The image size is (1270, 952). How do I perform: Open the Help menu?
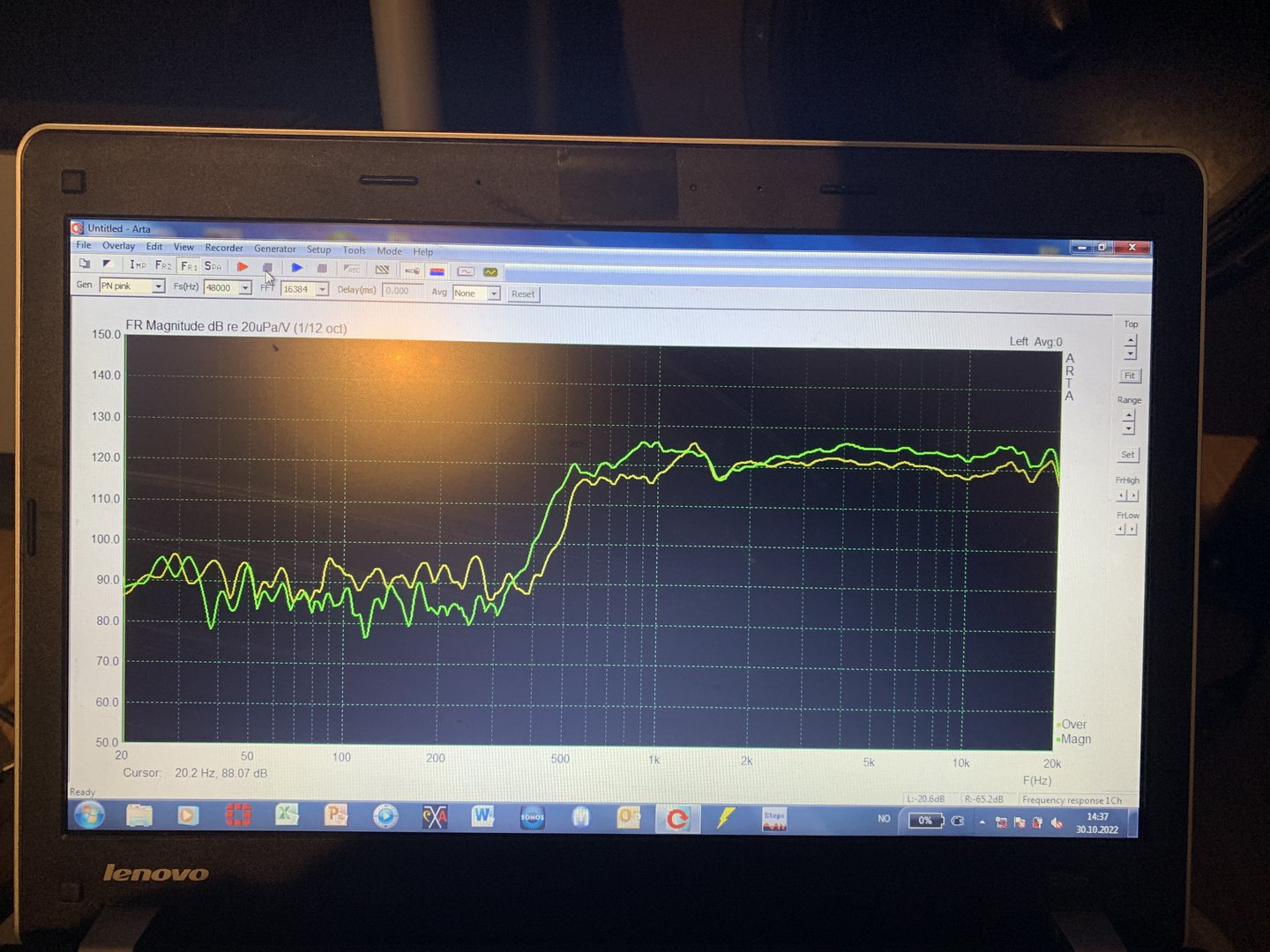coord(423,252)
